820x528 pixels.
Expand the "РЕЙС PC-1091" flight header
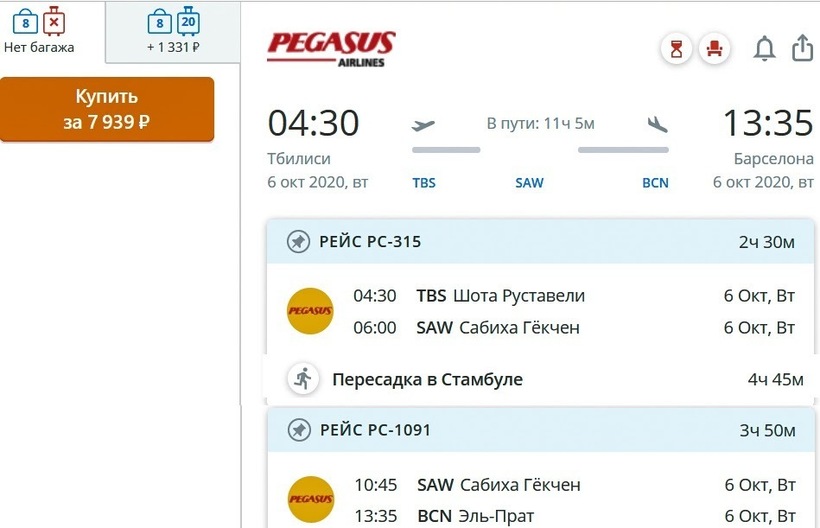pos(540,431)
